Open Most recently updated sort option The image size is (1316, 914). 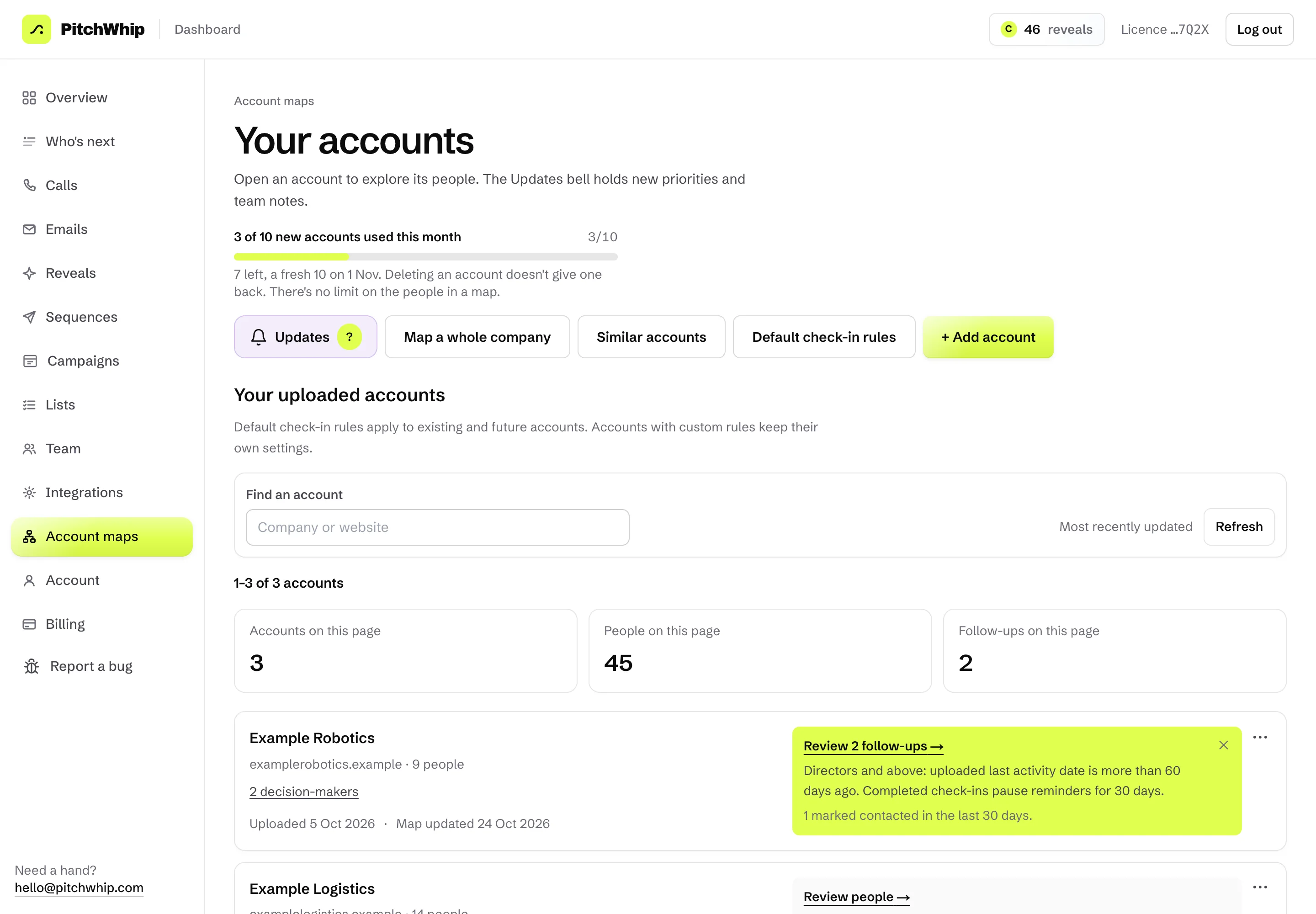[x=1125, y=526]
